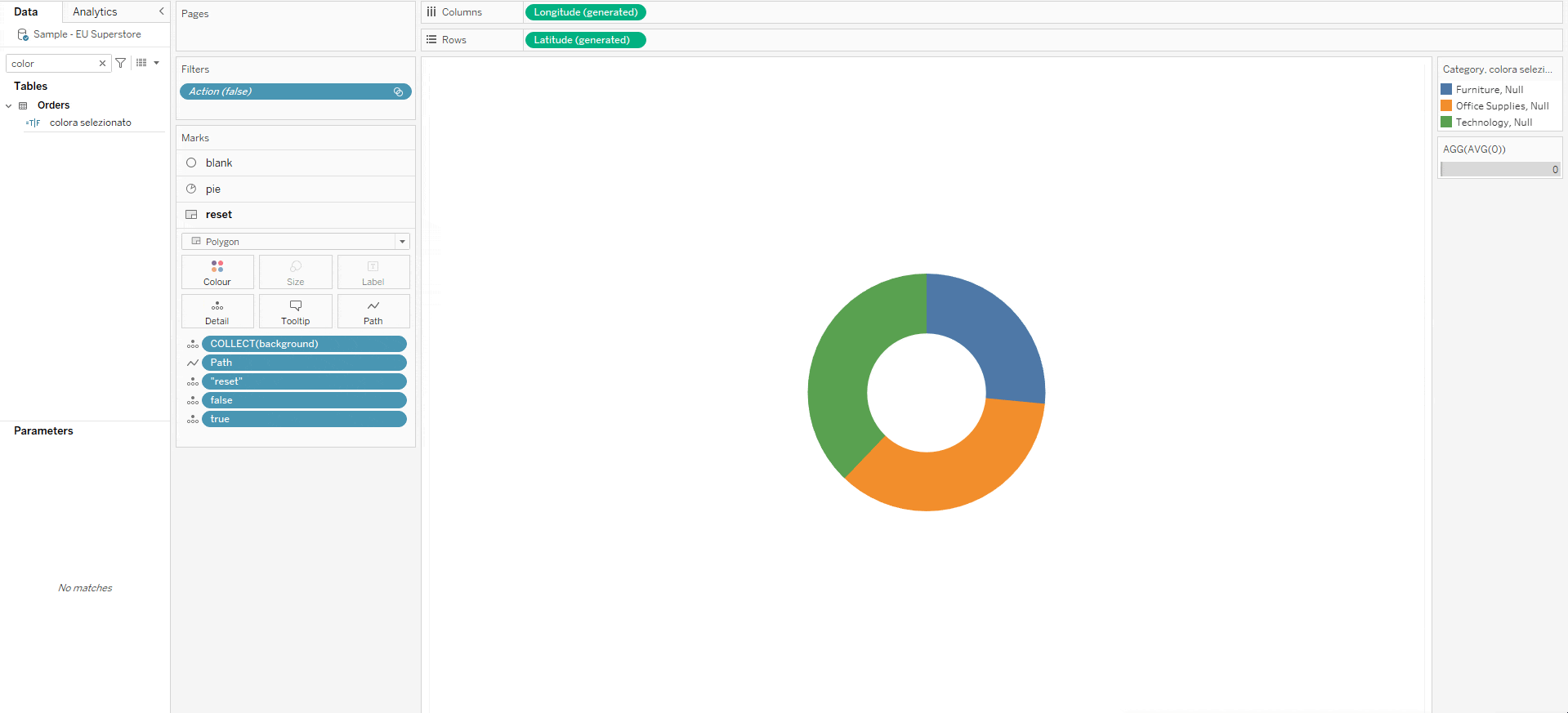Open the Colour marks card
The height and width of the screenshot is (713, 1568).
click(217, 272)
